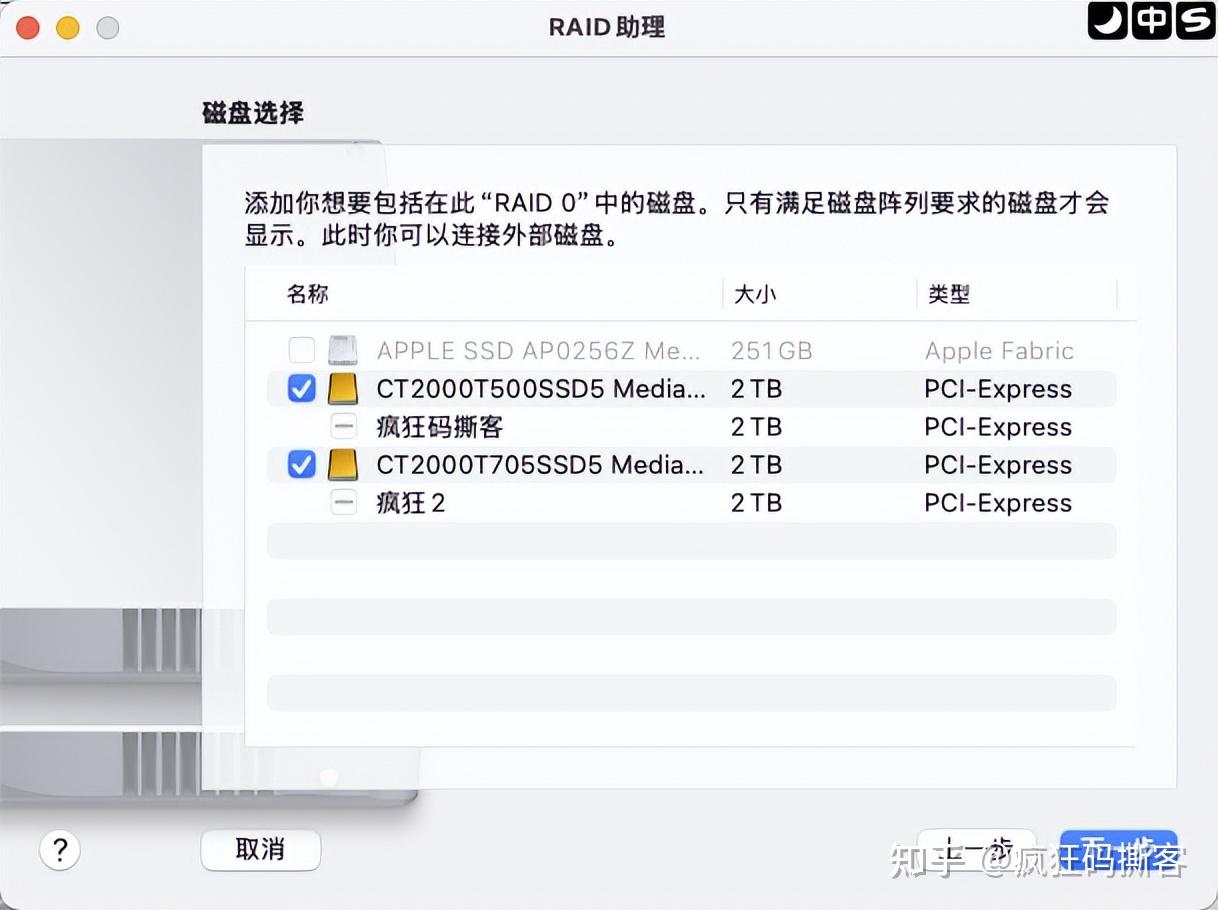The height and width of the screenshot is (910, 1218).
Task: Select the CT2000T500SSD5 Media... disk name
Action: pos(540,389)
